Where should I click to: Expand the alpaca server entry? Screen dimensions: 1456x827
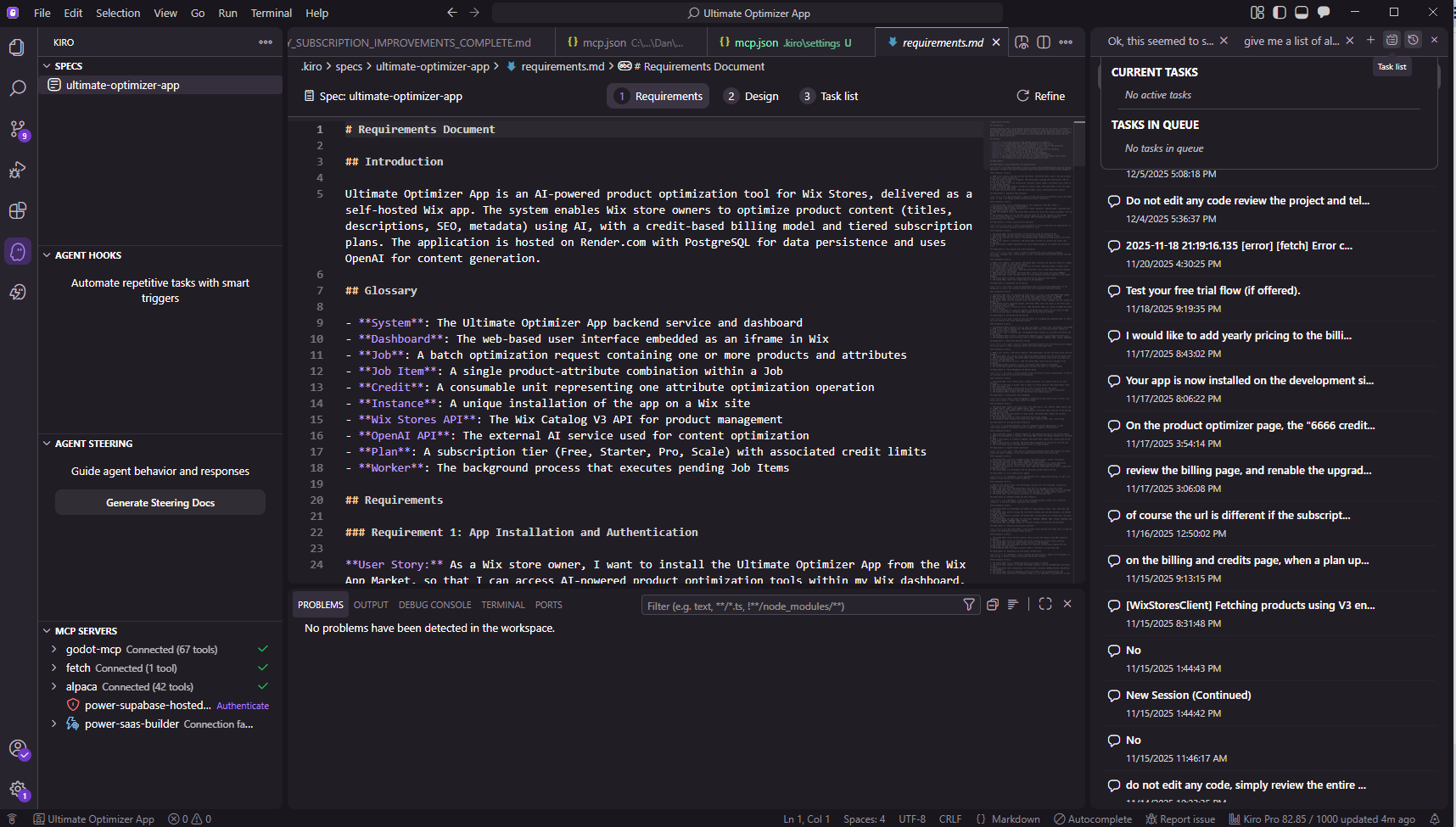[x=54, y=687]
